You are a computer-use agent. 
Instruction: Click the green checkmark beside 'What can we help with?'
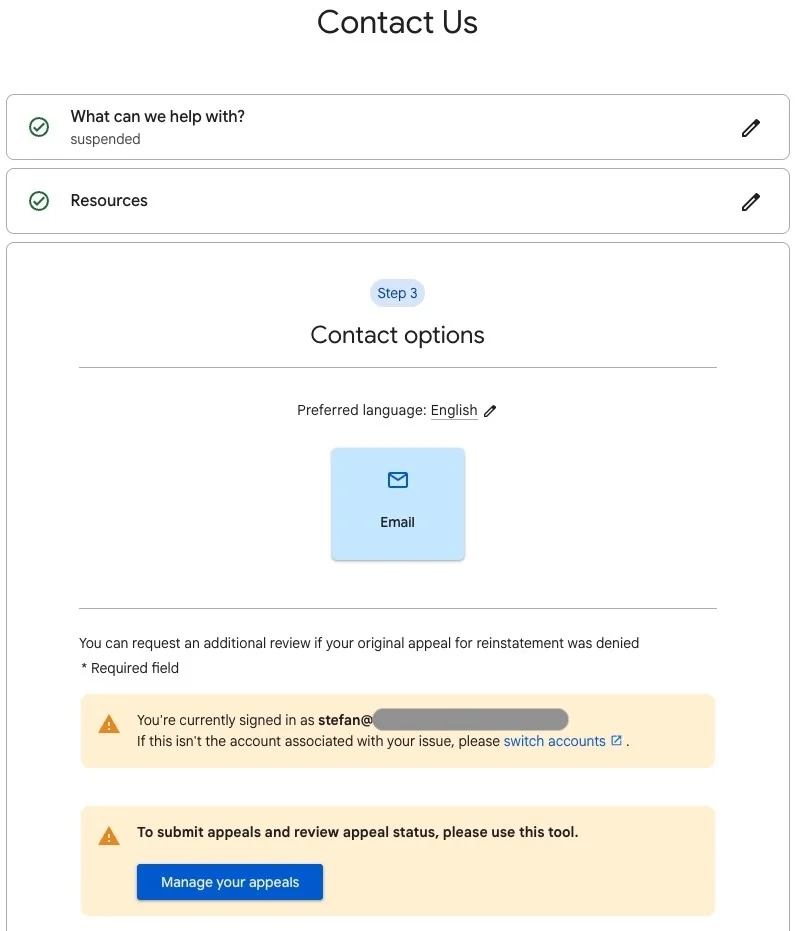point(39,127)
